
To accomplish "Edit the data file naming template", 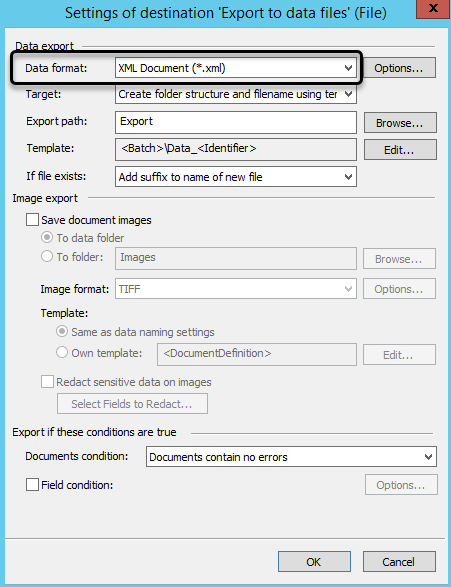I will click(400, 150).
